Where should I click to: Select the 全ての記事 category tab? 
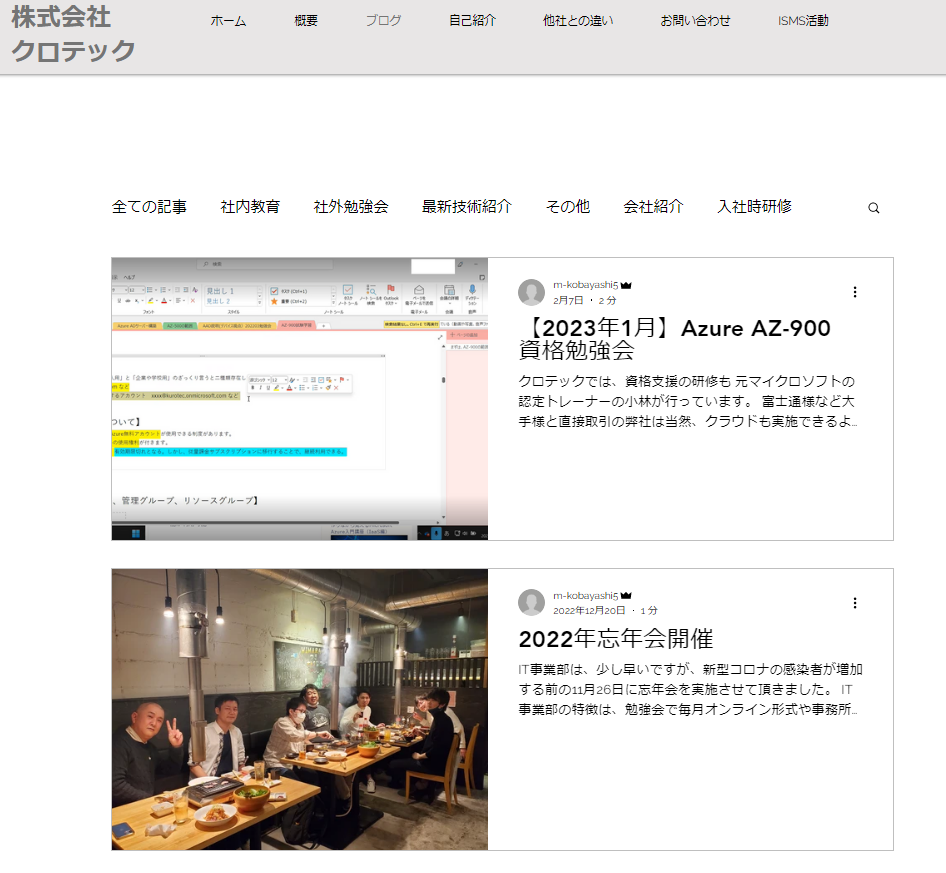(149, 207)
